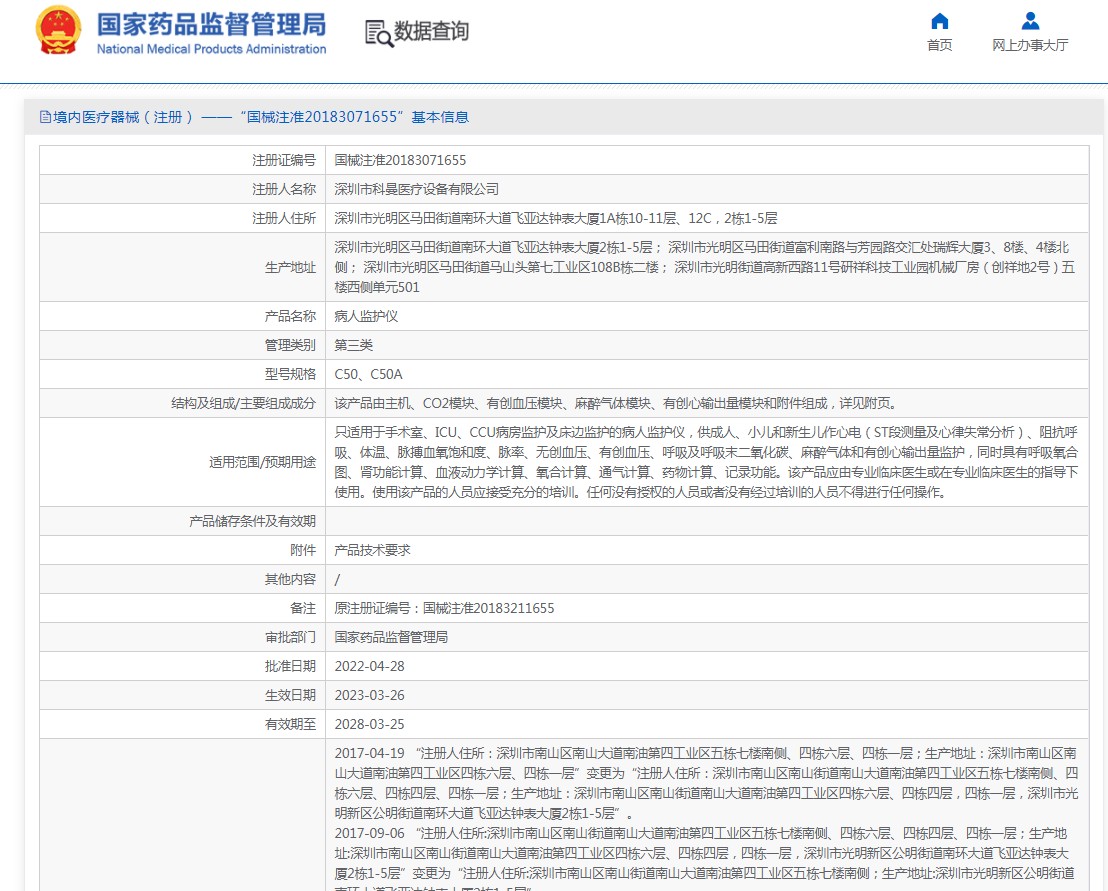Select the 2017-09-06 change record text

tap(705, 858)
